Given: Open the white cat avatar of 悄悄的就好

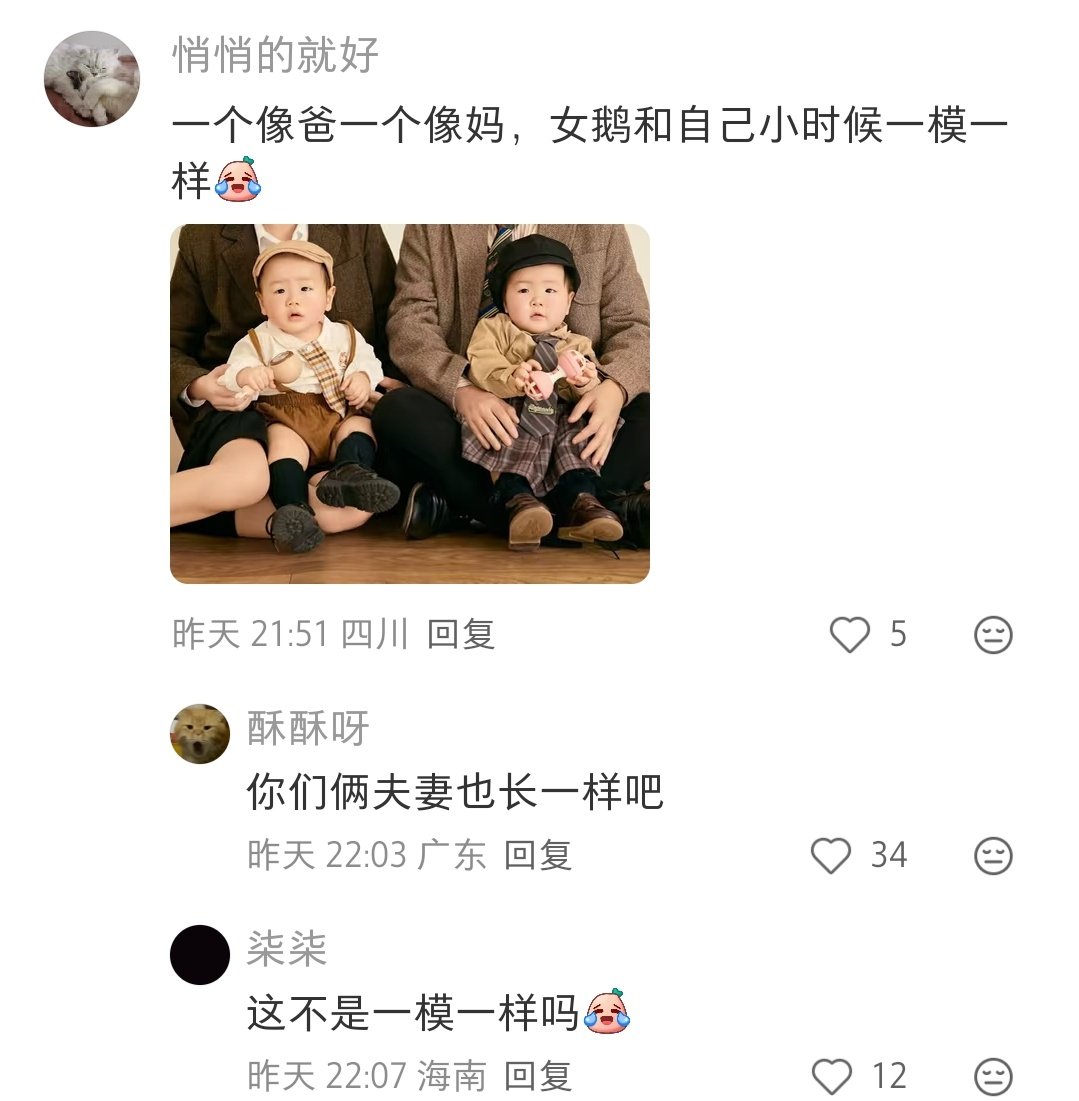Looking at the screenshot, I should [92, 79].
